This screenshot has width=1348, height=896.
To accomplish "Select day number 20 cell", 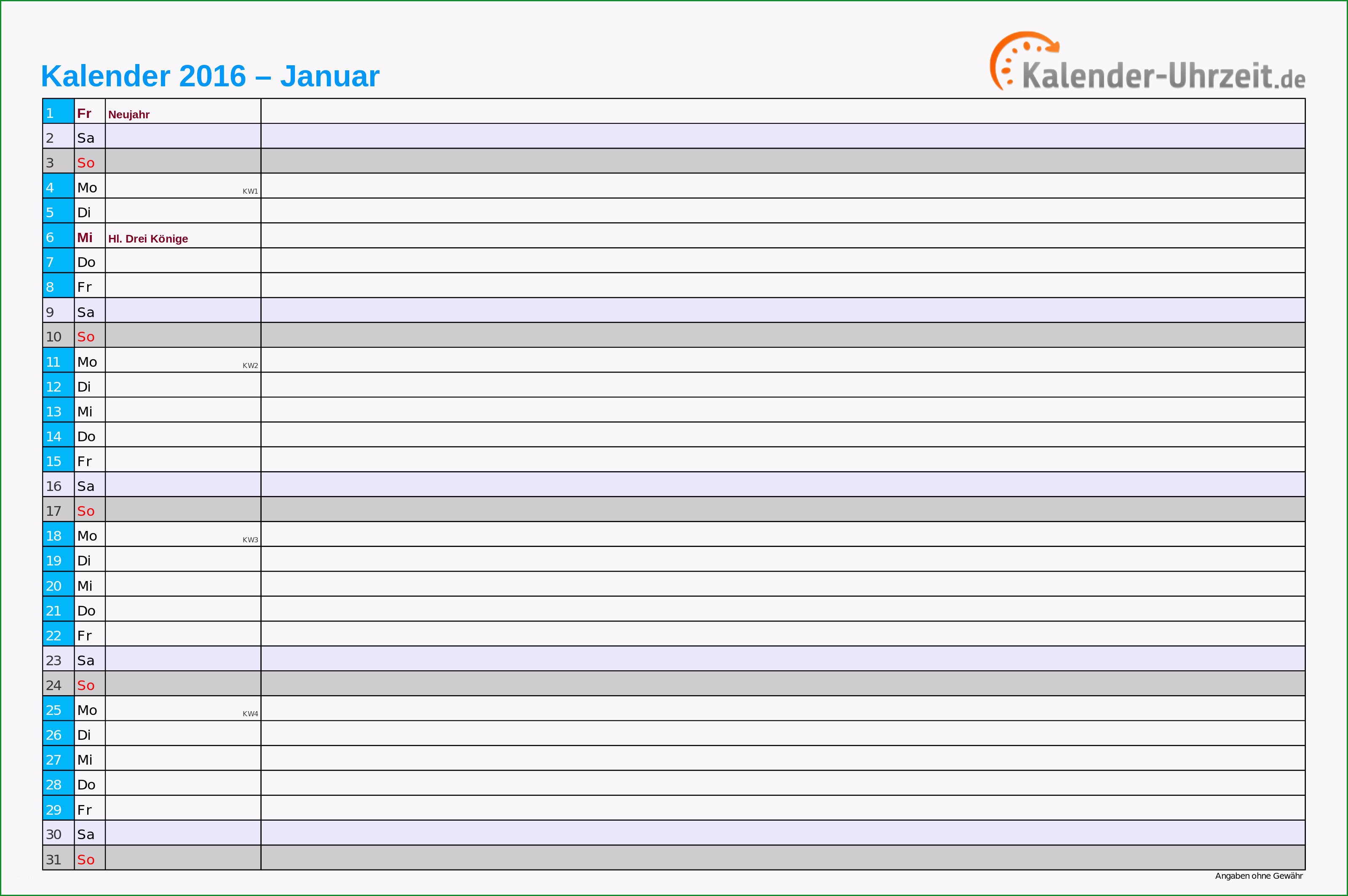I will pyautogui.click(x=58, y=584).
